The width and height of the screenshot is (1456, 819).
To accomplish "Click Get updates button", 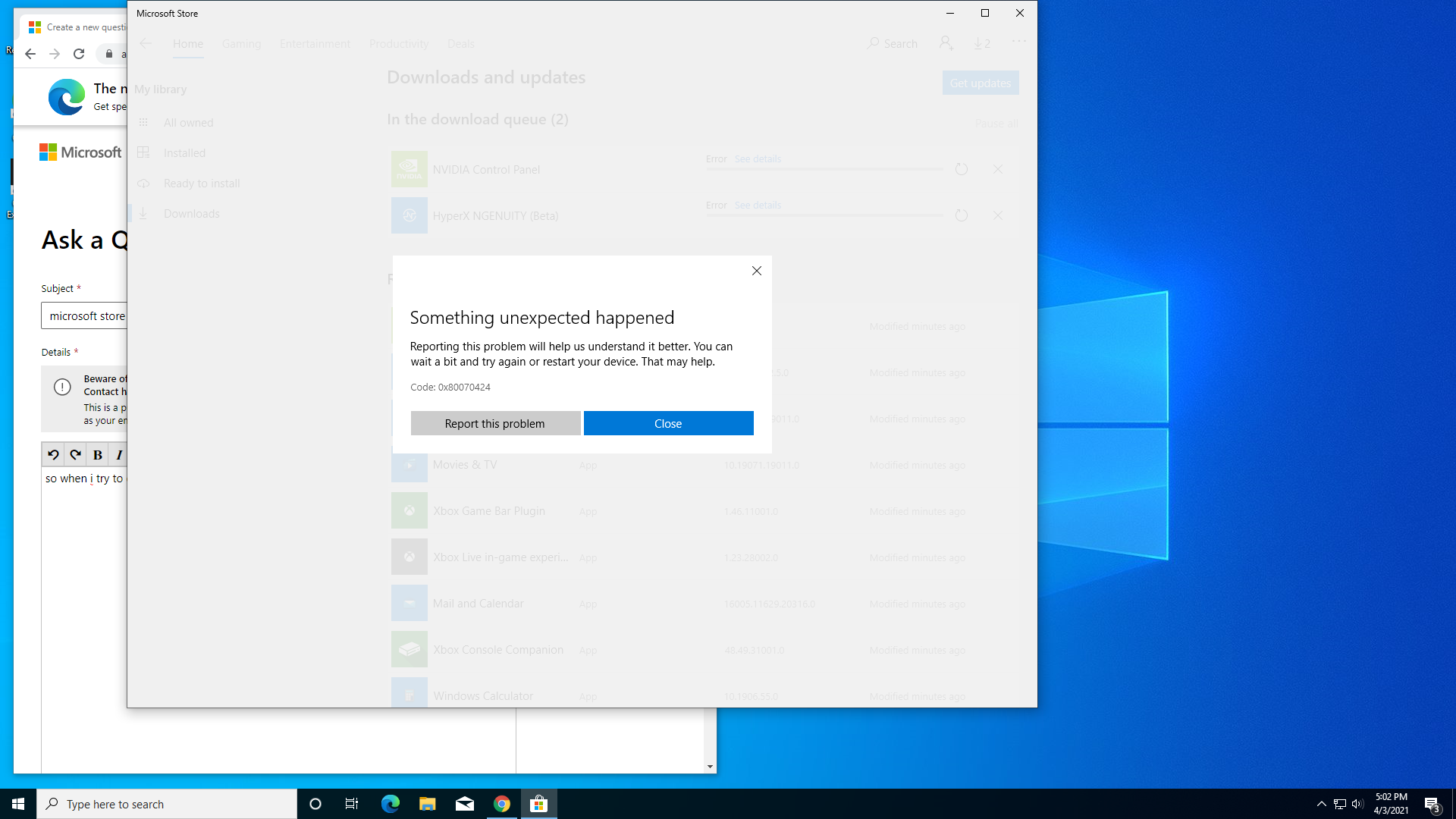I will pyautogui.click(x=981, y=83).
